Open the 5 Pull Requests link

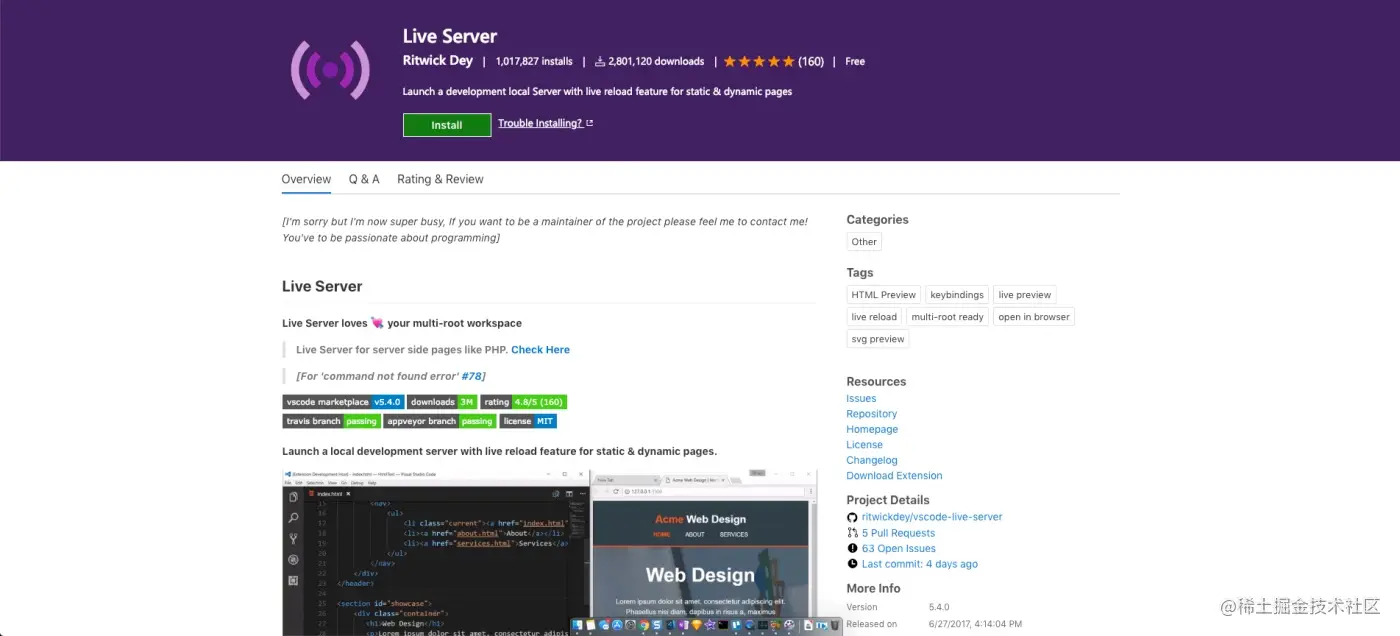pos(898,533)
